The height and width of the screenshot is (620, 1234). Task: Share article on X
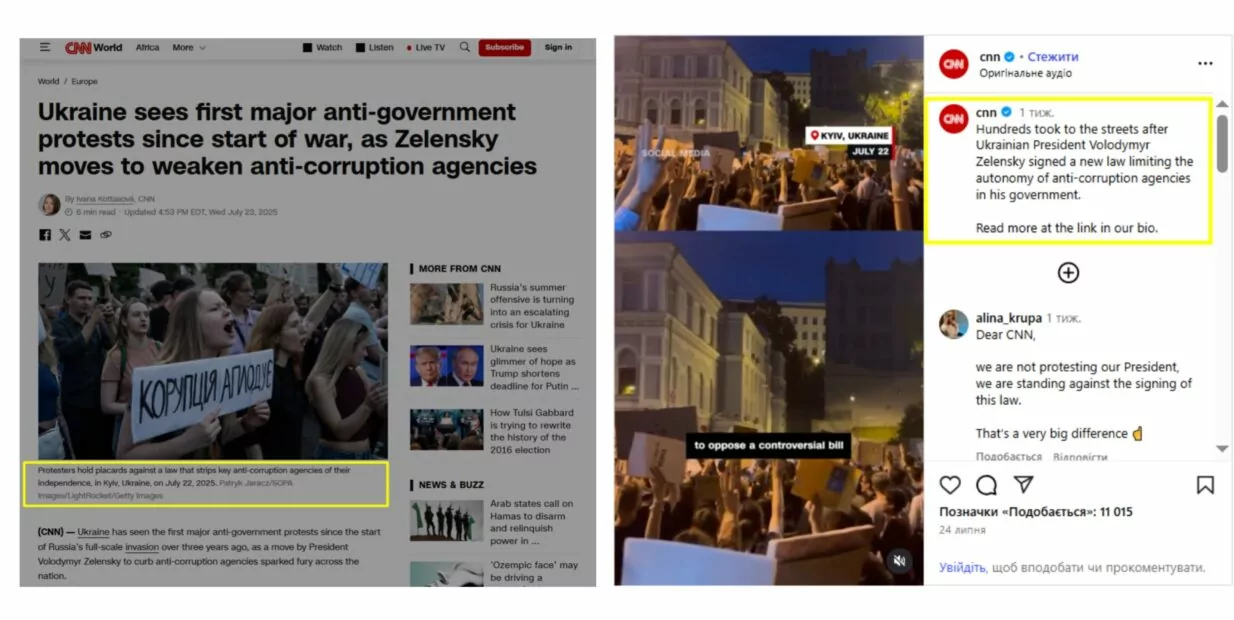65,235
